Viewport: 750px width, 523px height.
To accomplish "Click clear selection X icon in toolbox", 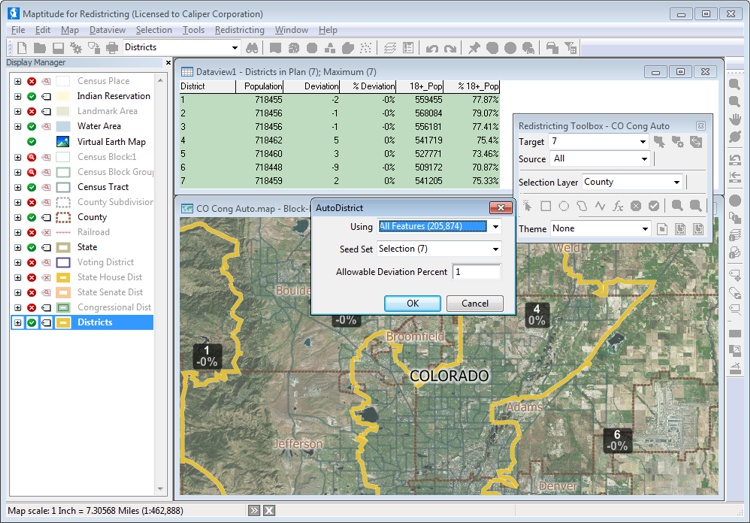I will tap(635, 206).
